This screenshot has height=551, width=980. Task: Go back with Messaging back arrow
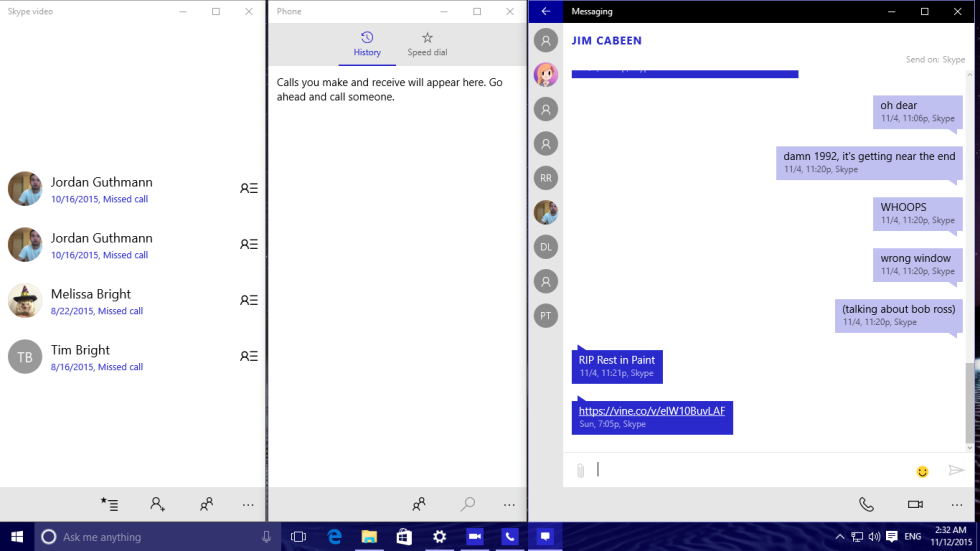click(x=546, y=11)
